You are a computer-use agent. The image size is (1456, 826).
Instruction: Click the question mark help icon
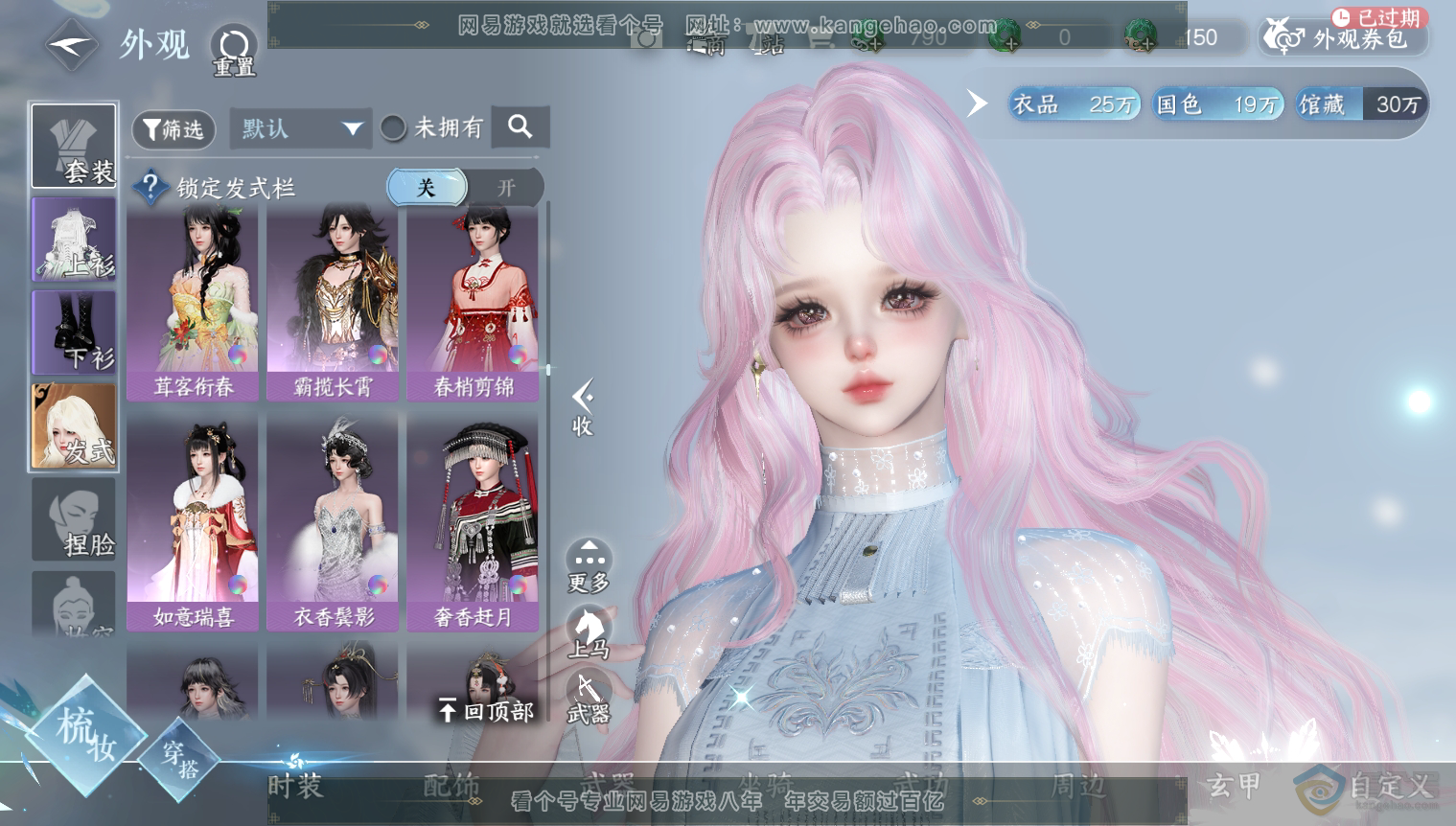(150, 187)
